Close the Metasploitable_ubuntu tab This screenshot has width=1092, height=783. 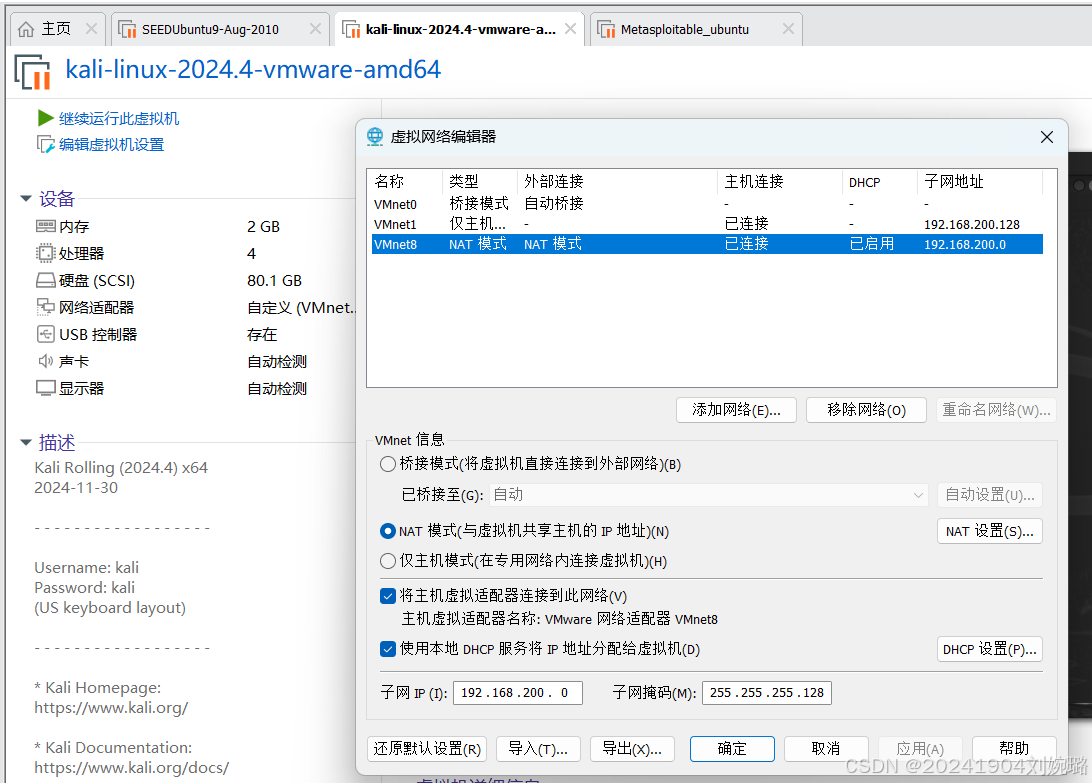click(788, 29)
